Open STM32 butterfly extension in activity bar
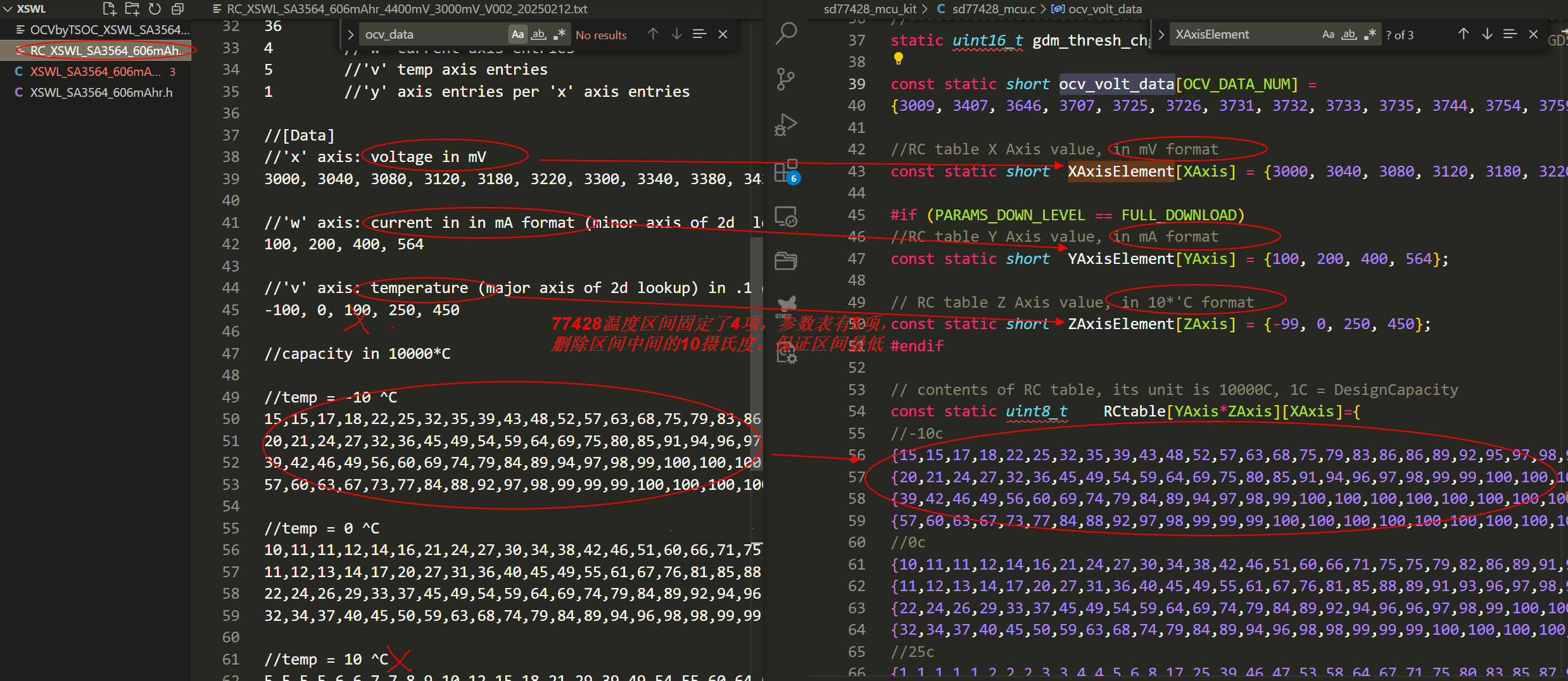The image size is (1568, 681). point(786,305)
